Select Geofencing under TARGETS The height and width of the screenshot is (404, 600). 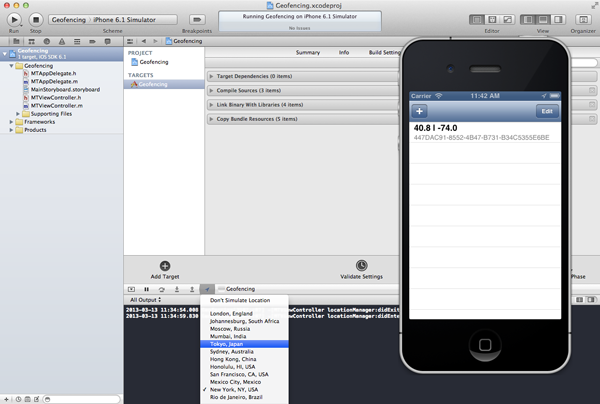pos(164,84)
